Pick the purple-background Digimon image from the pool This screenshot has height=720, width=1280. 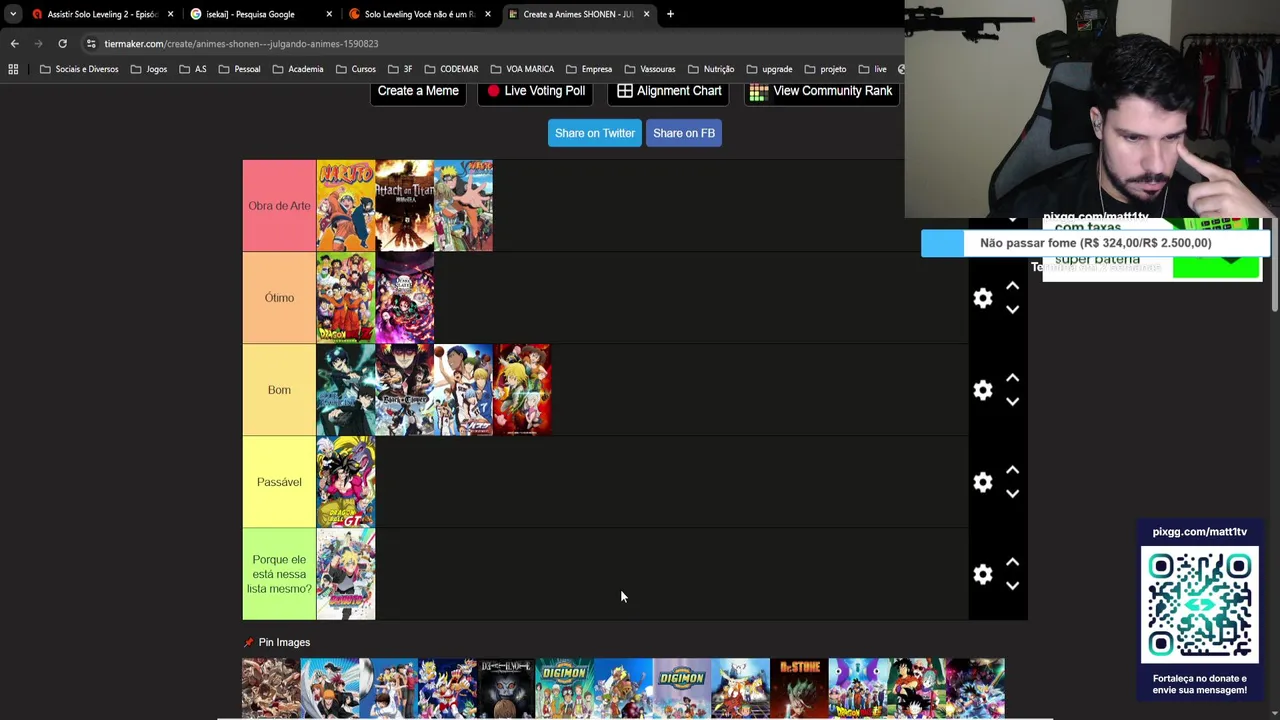tap(682, 688)
